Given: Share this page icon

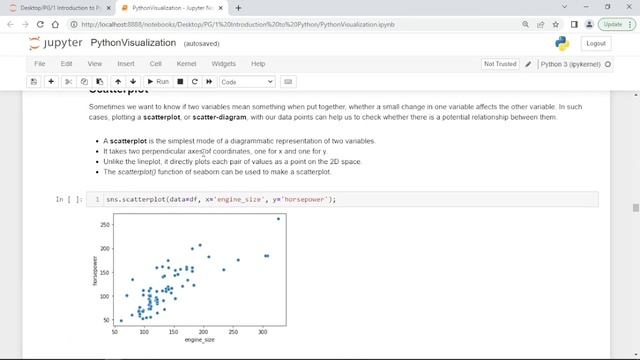Looking at the screenshot, I should point(540,24).
